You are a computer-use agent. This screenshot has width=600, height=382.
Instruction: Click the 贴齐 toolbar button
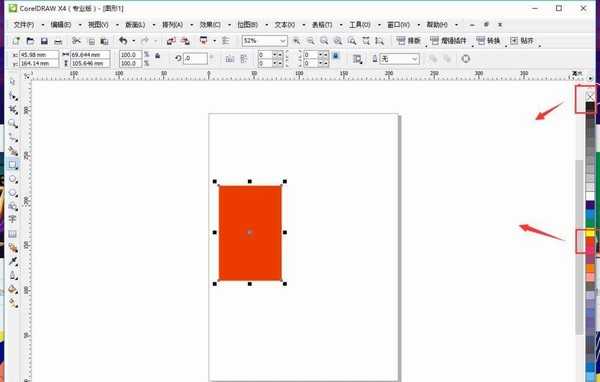pos(523,41)
